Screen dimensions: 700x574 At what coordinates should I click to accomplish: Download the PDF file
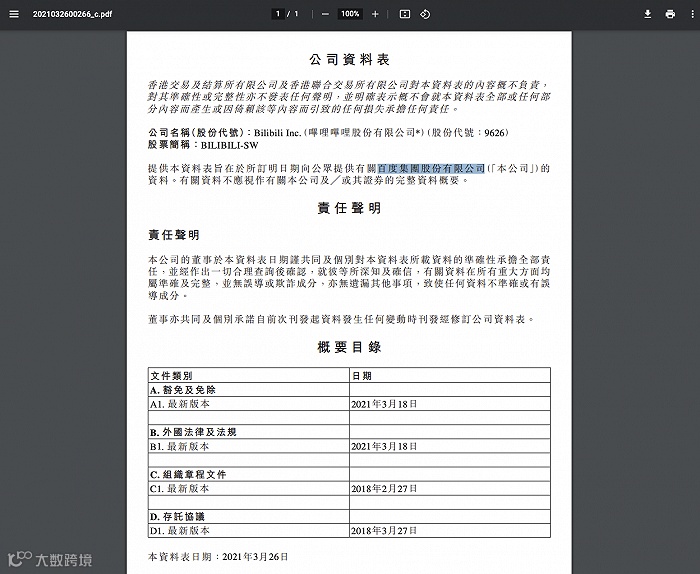pyautogui.click(x=647, y=14)
